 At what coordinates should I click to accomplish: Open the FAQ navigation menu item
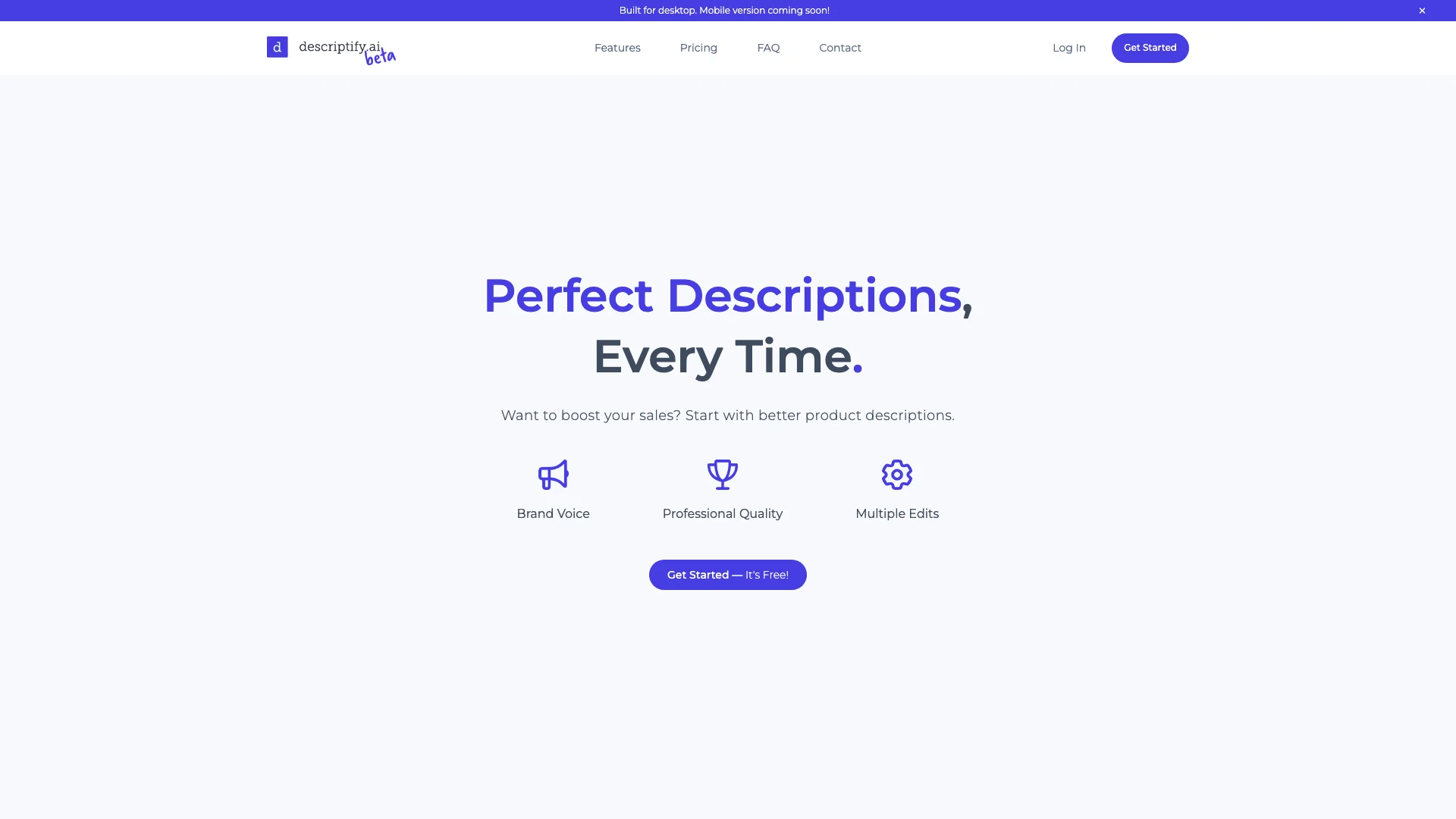click(768, 47)
